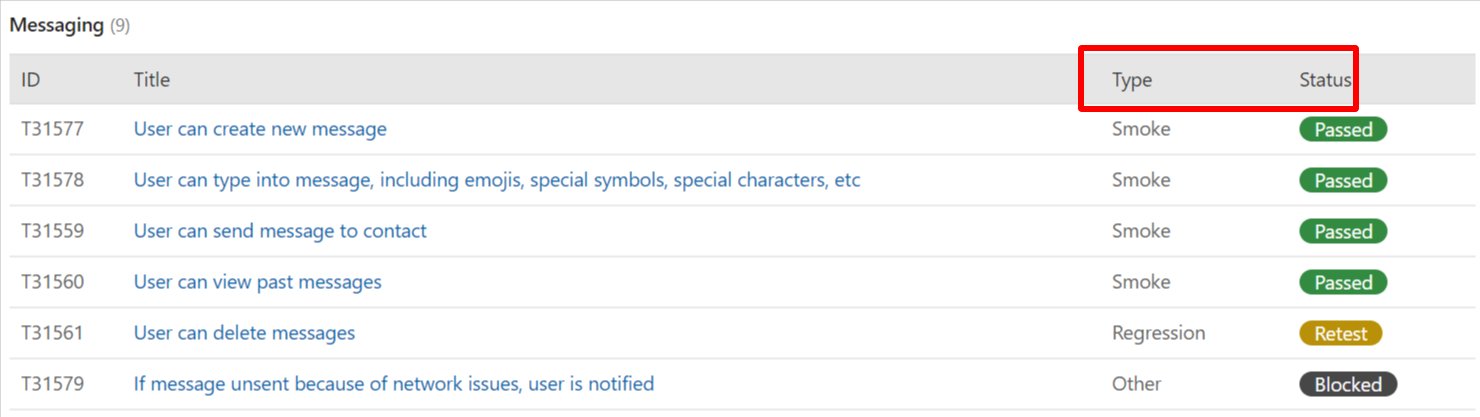The image size is (1480, 417).
Task: Sort by the Status column header
Action: pyautogui.click(x=1324, y=80)
